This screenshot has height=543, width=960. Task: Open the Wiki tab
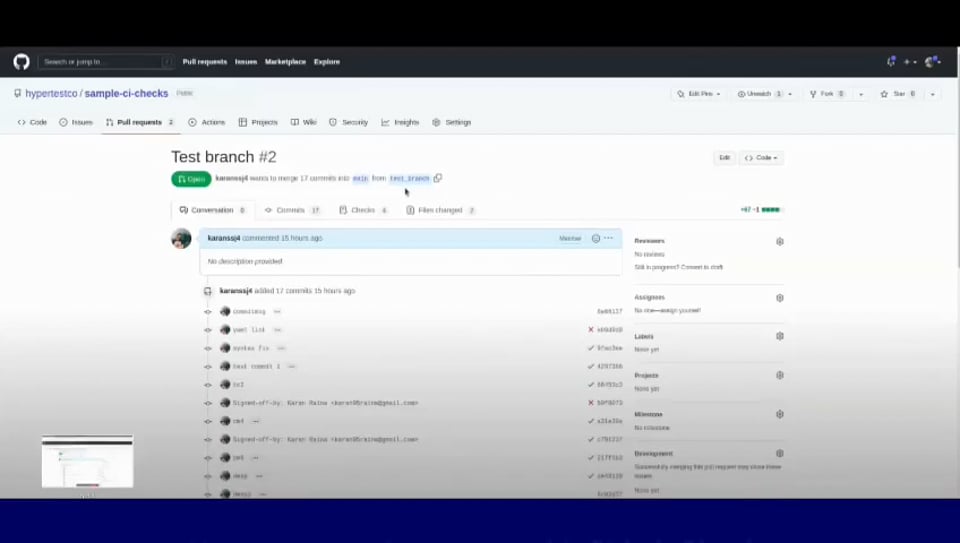tap(304, 122)
